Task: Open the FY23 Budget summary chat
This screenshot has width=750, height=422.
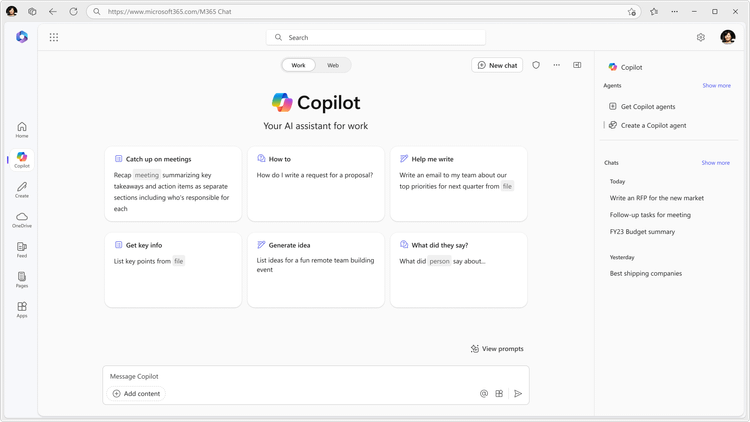Action: point(642,232)
